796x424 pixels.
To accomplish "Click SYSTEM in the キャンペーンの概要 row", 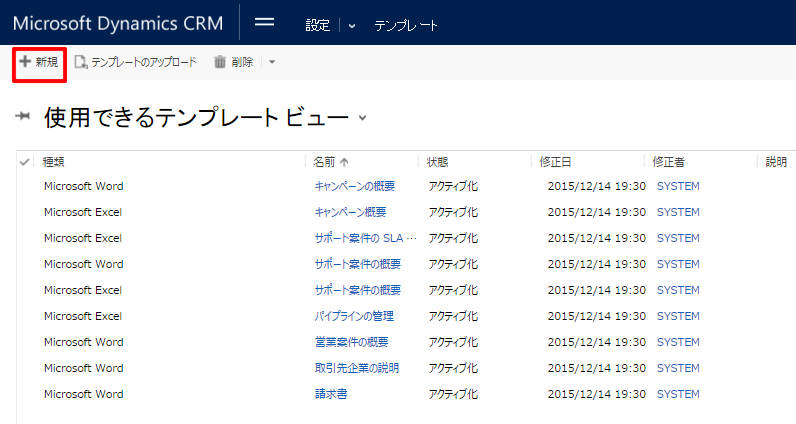I will tap(678, 186).
